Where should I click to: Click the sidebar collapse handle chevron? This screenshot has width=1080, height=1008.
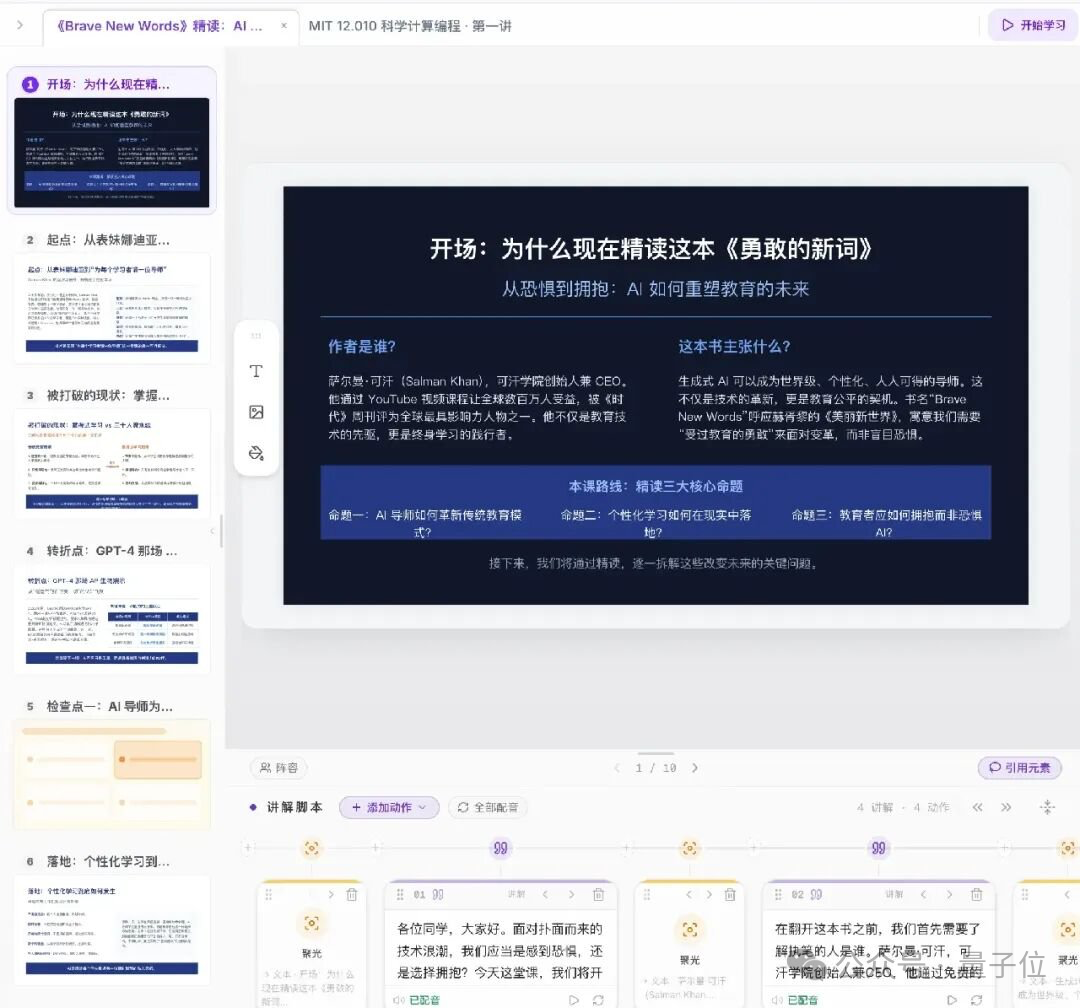coord(212,531)
